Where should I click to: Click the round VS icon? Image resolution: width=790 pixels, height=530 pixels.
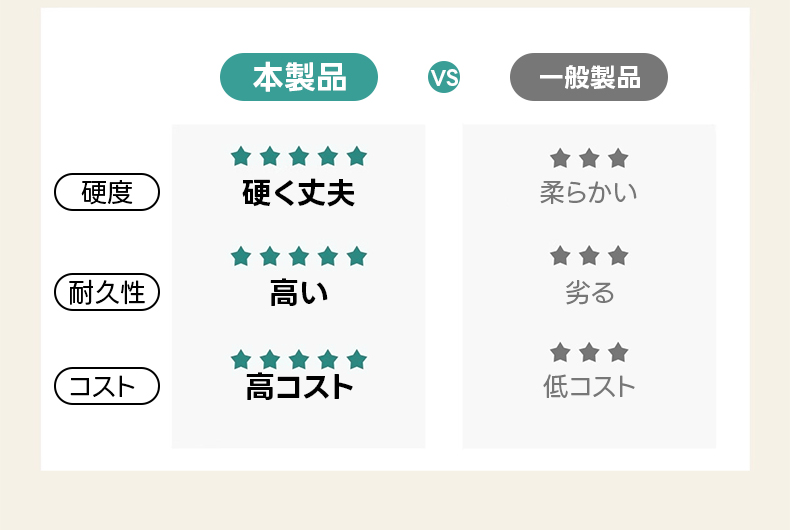point(444,77)
